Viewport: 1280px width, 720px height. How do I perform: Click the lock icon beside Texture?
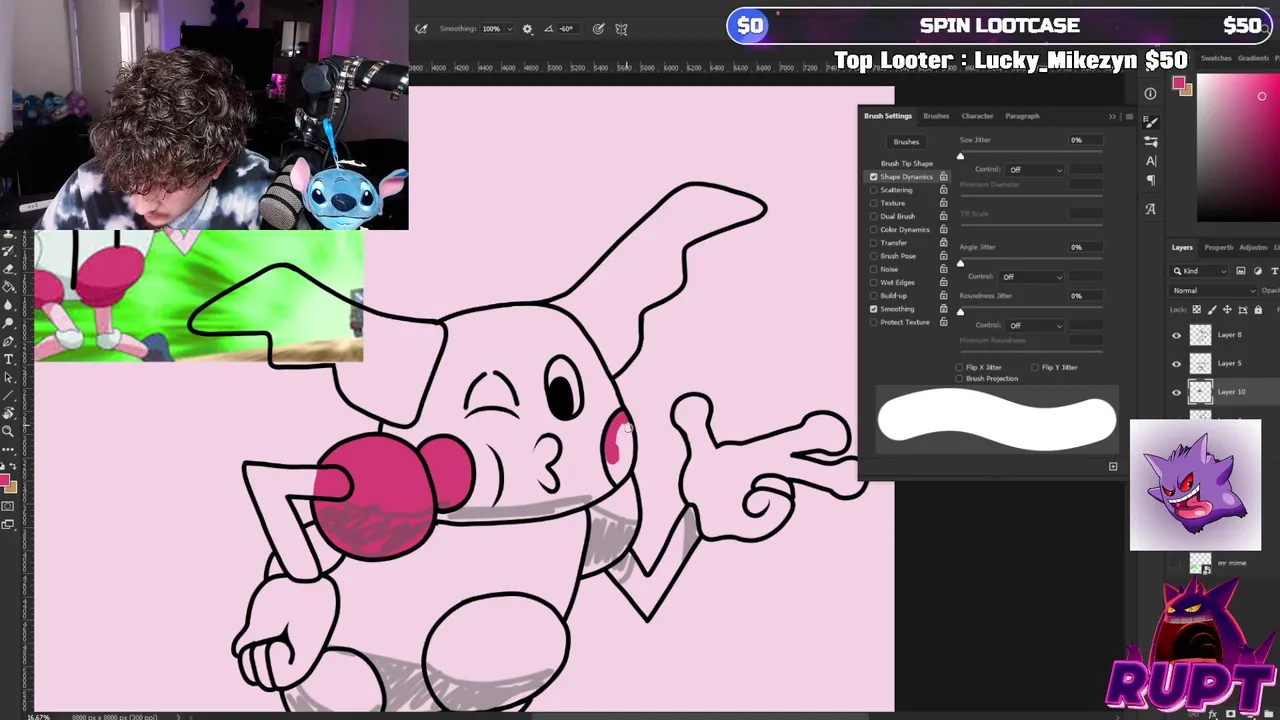pos(943,203)
